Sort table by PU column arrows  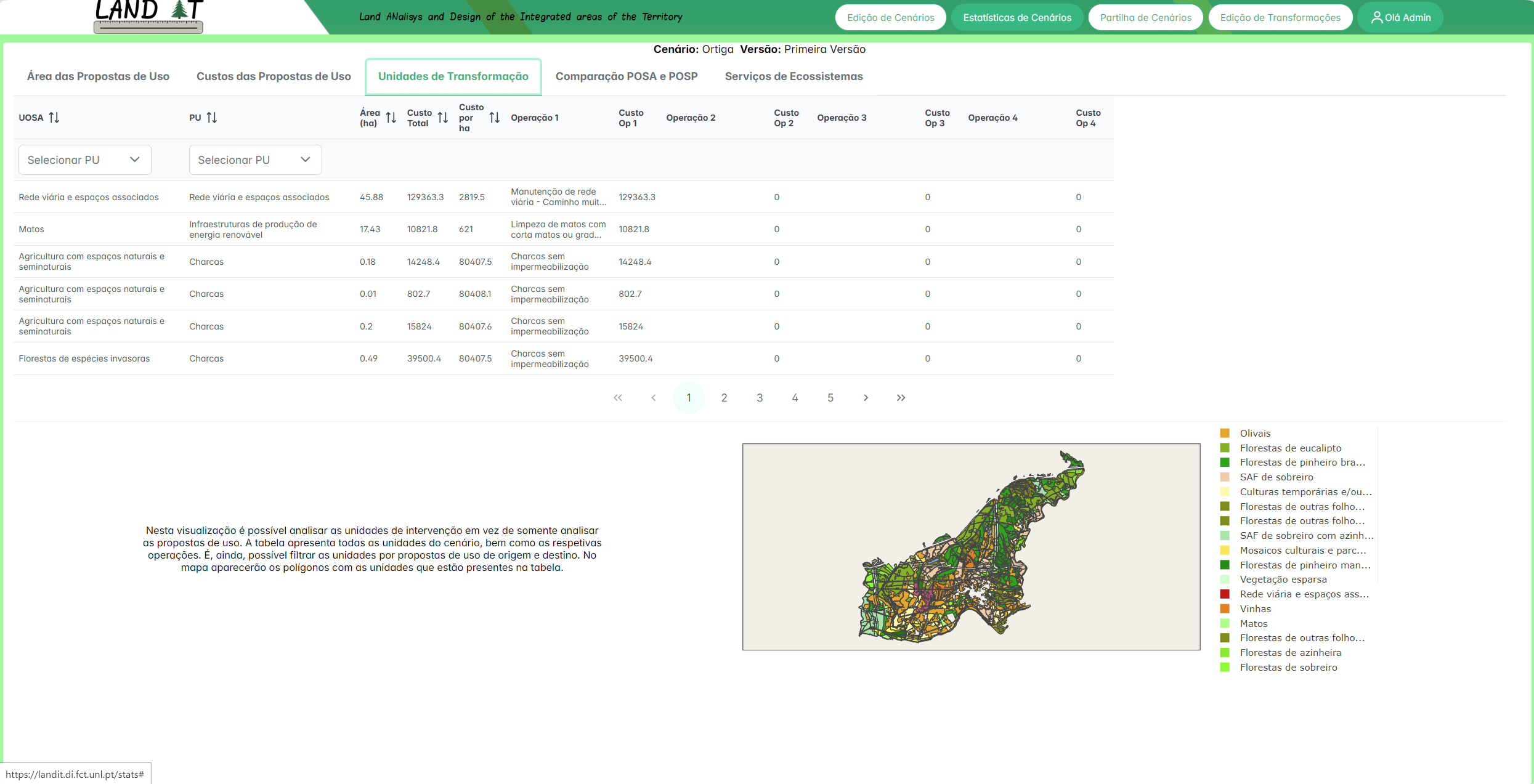[x=212, y=118]
